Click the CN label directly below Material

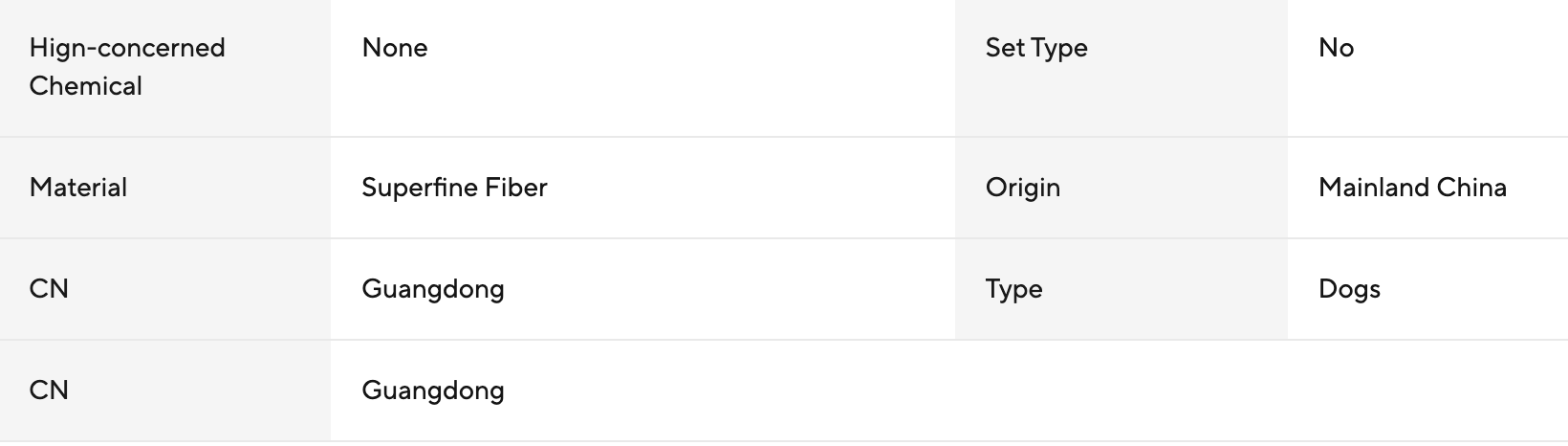49,289
